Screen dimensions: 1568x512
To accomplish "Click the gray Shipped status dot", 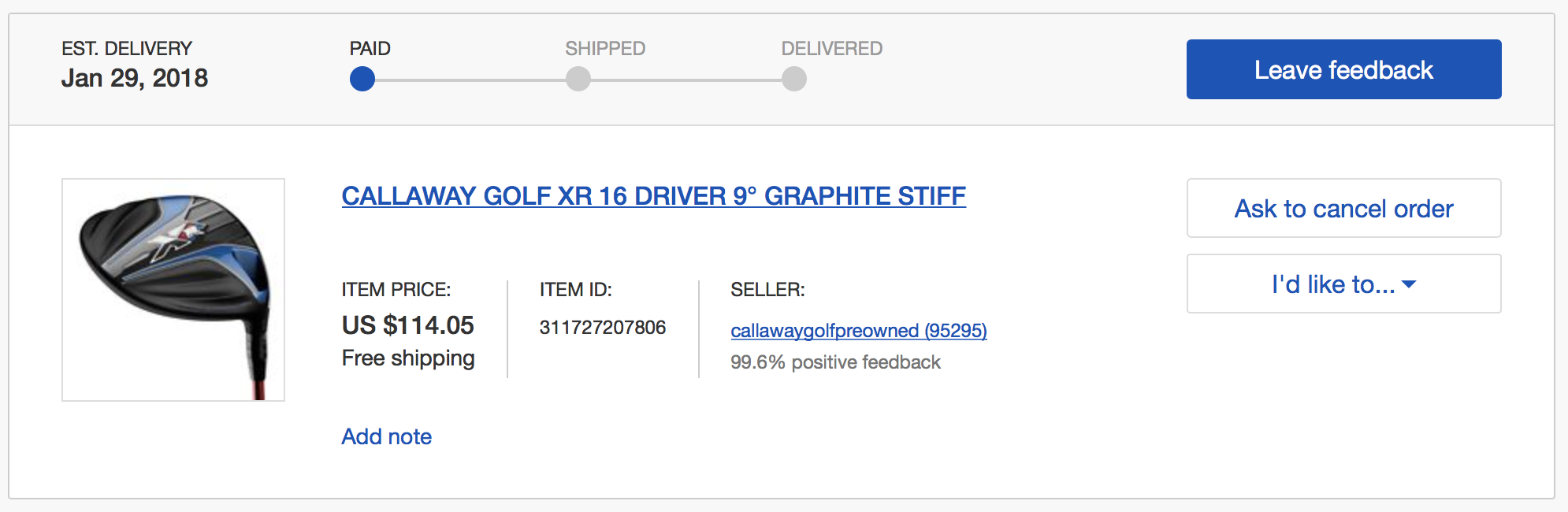I will click(x=578, y=79).
